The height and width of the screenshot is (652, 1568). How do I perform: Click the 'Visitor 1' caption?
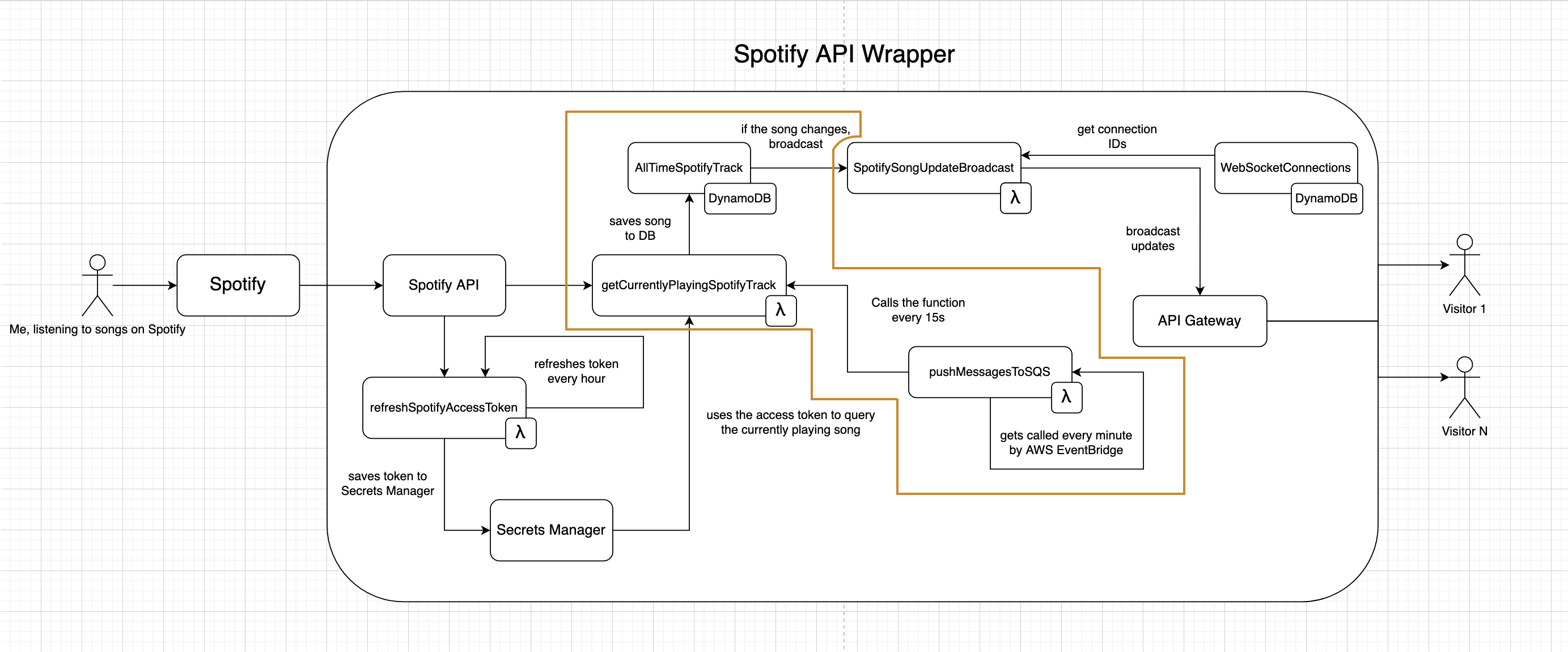(1464, 308)
